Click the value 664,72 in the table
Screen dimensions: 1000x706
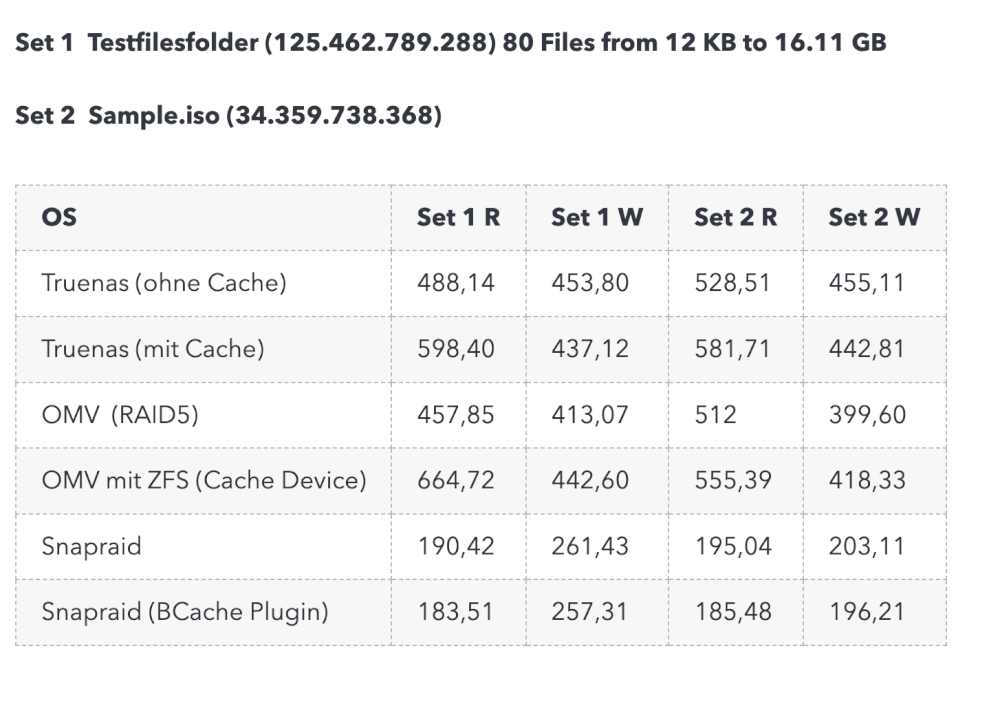[456, 481]
